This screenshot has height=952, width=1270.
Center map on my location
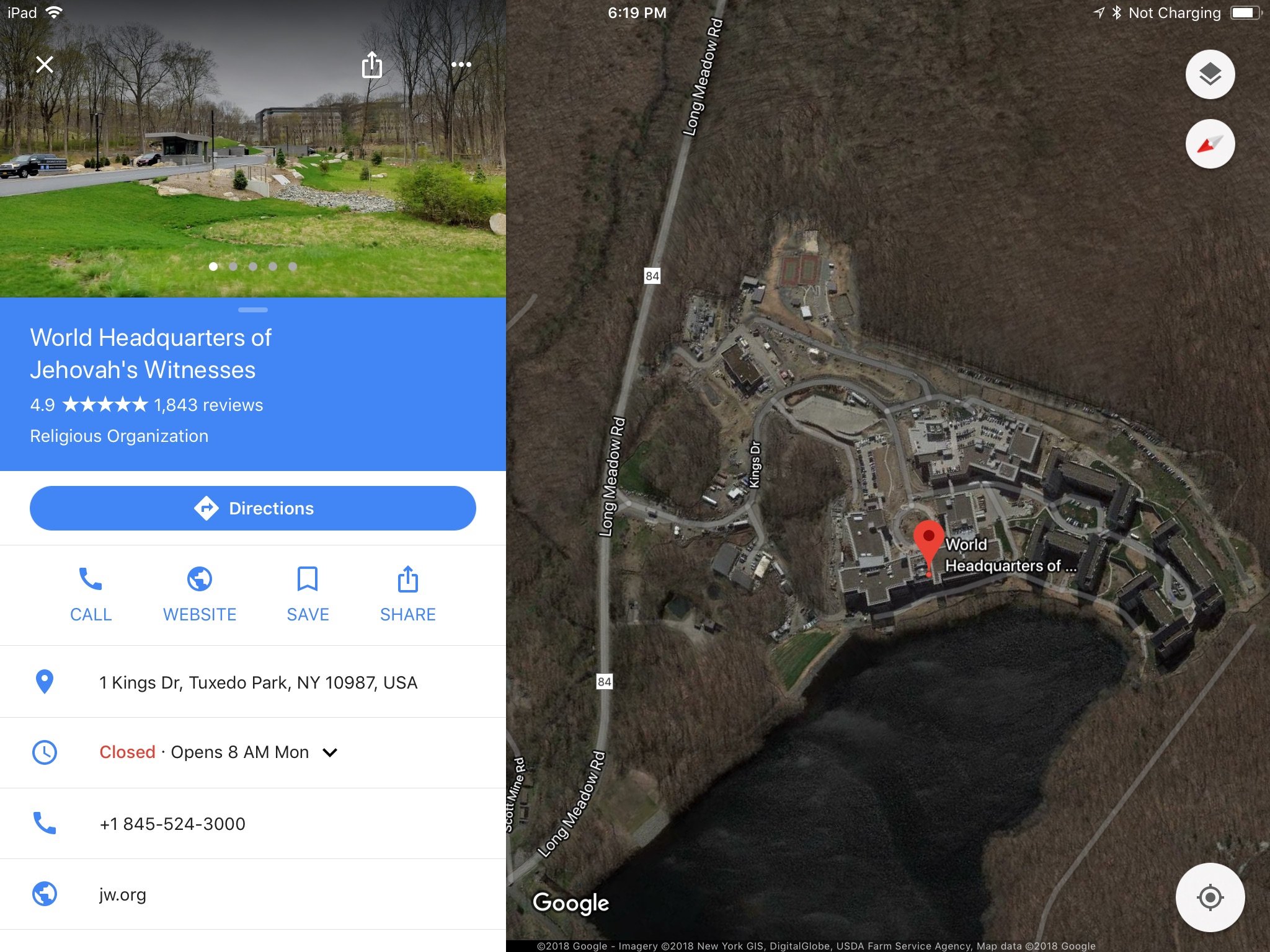tap(1210, 897)
